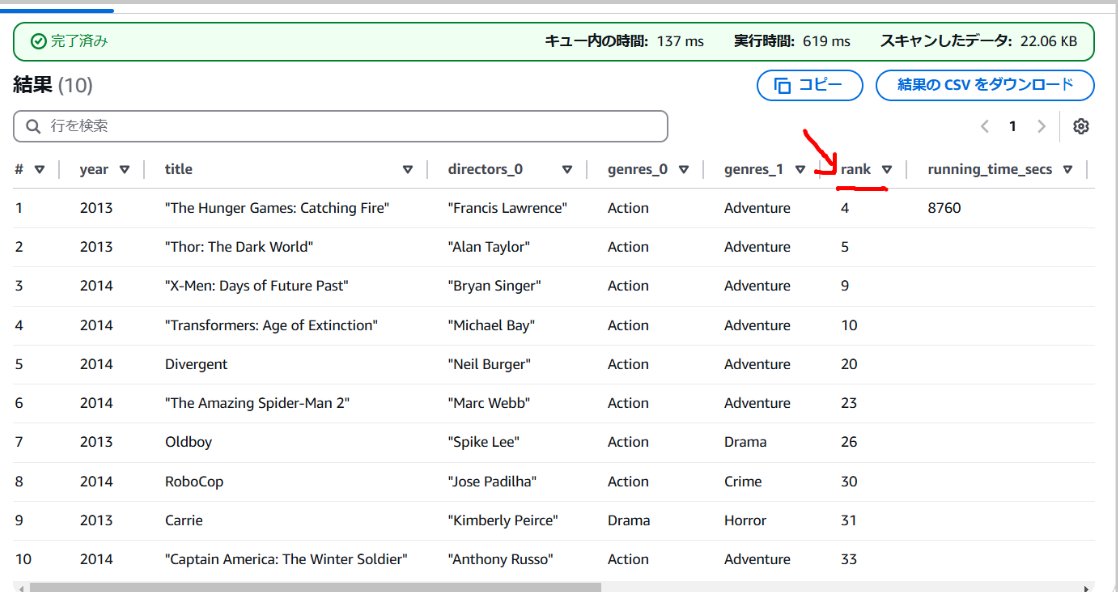The image size is (1118, 592).
Task: Click the 結果 (10) results heading
Action: tap(53, 86)
